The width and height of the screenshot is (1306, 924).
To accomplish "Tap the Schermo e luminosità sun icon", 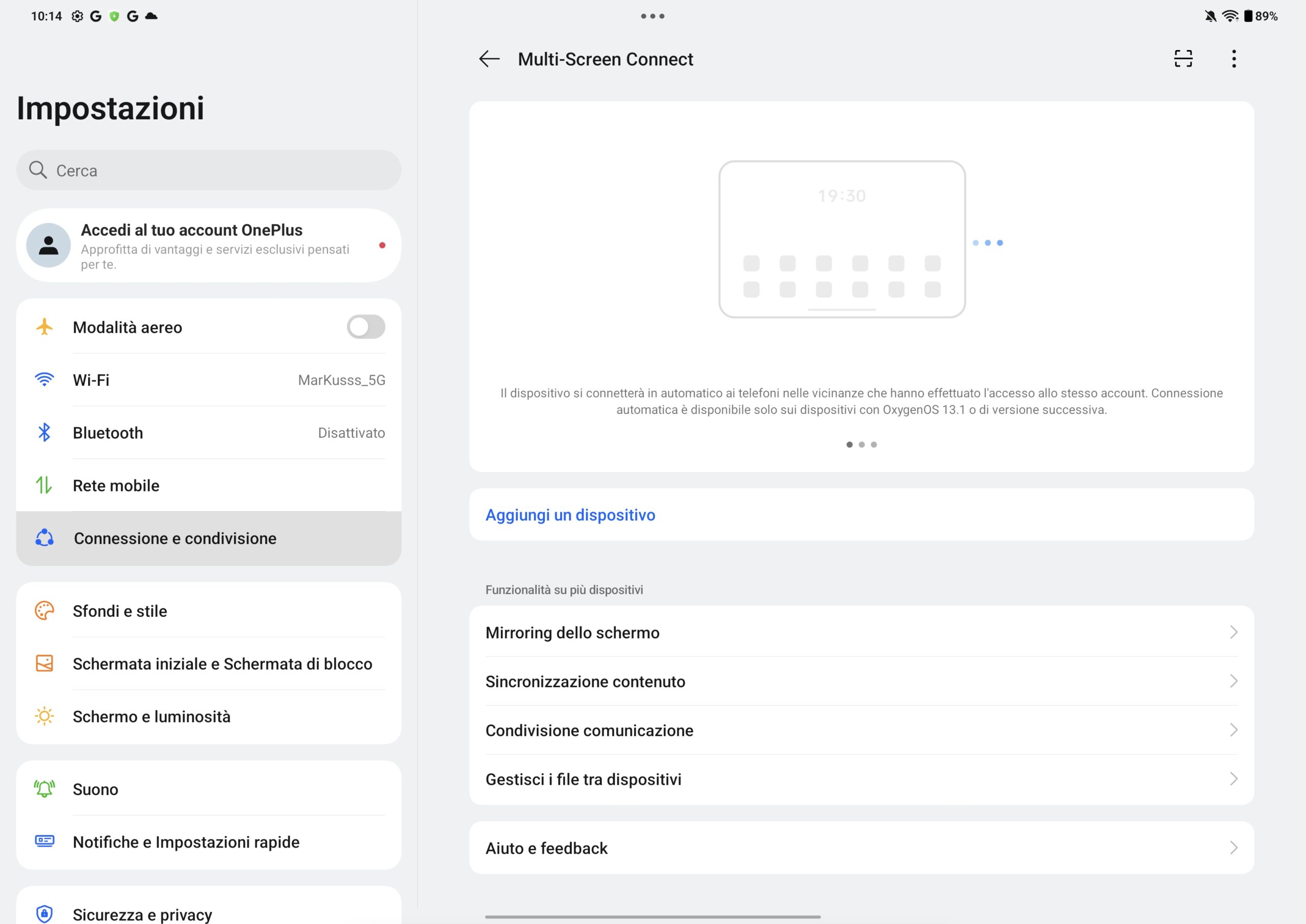I will 44,716.
